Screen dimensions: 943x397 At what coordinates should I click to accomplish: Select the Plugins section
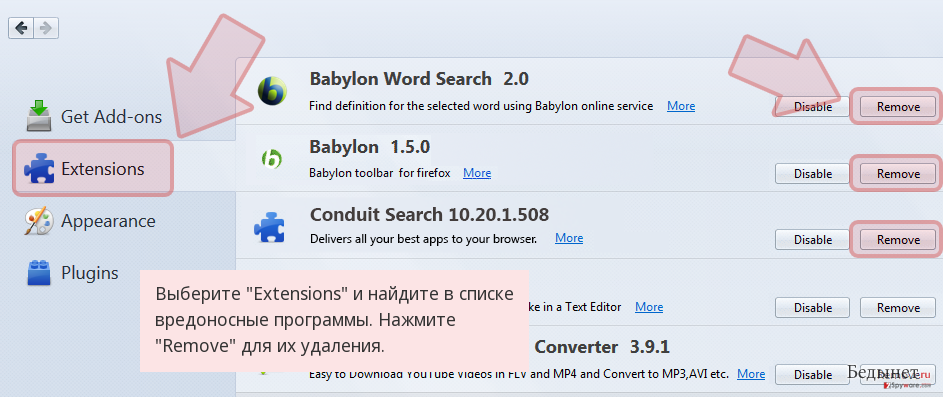(90, 272)
